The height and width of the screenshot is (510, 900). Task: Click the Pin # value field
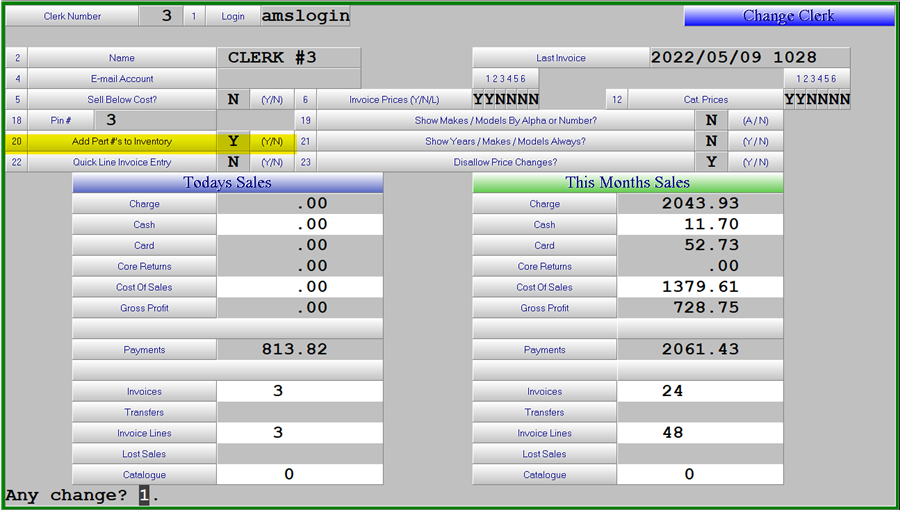tap(155, 120)
